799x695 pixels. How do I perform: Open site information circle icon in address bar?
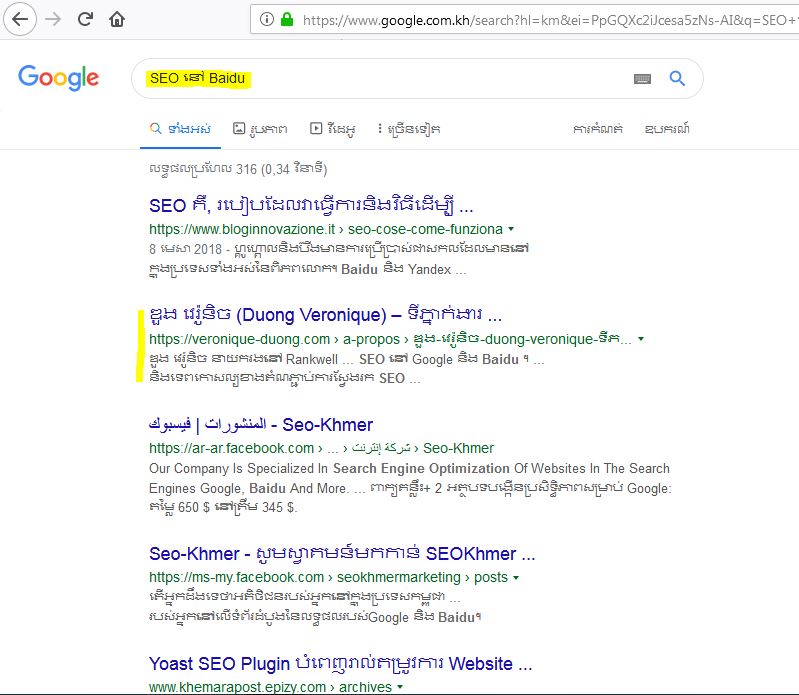pos(267,19)
